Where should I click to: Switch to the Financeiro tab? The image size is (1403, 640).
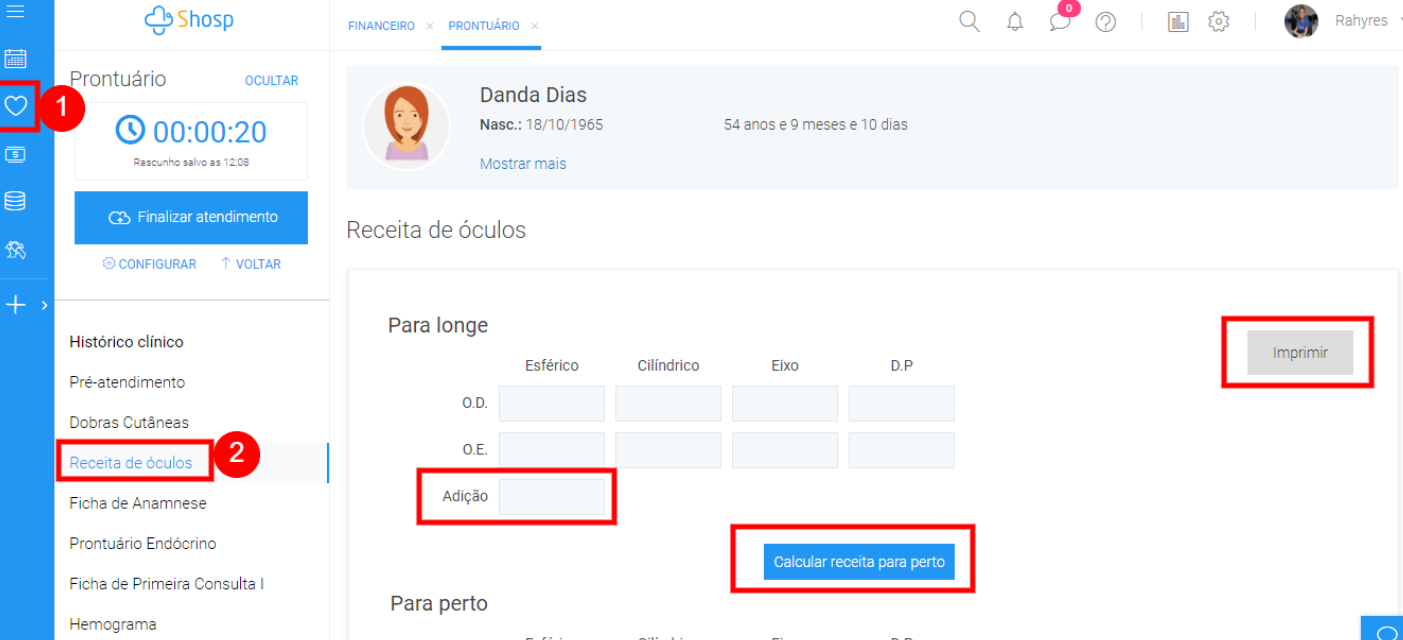[381, 26]
